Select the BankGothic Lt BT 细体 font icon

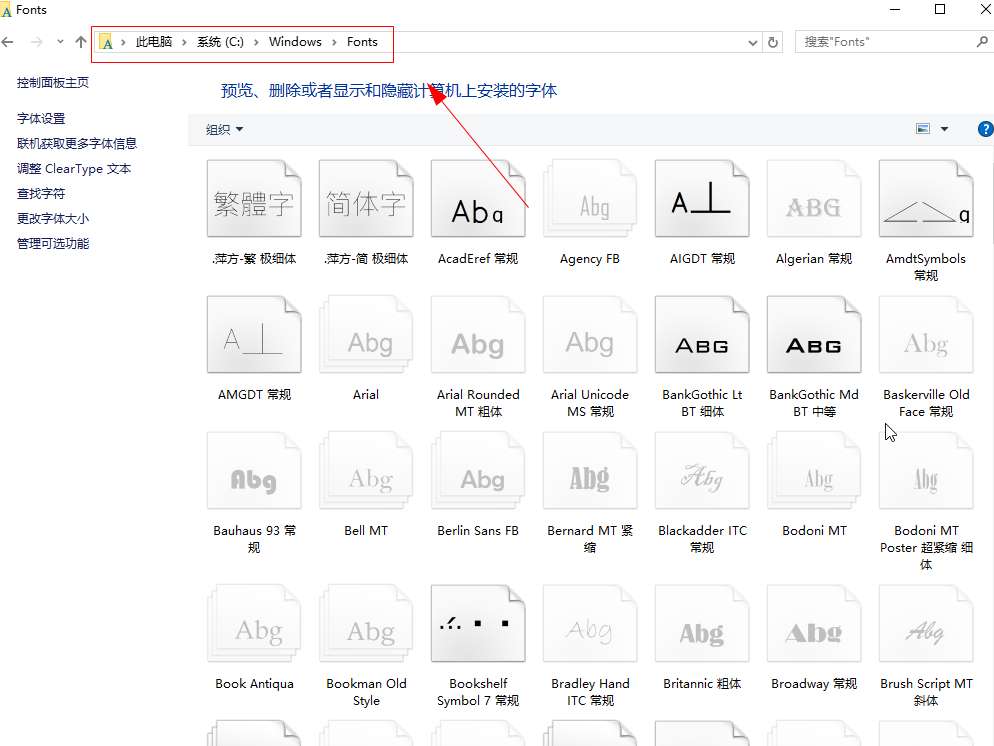click(702, 335)
